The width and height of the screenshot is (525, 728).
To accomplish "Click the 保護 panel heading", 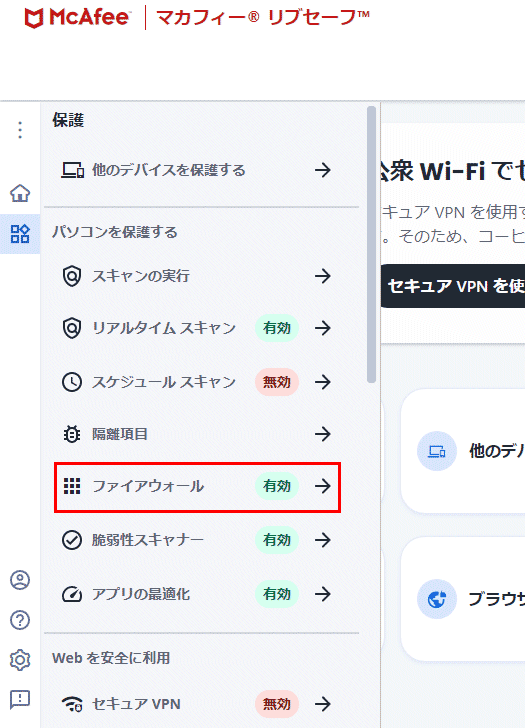I will pos(68,120).
